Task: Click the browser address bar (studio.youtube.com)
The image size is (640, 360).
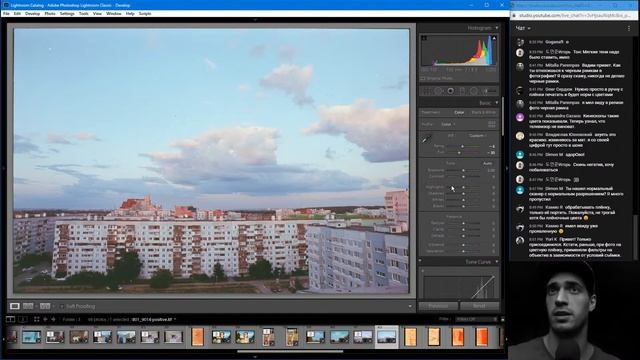Action: [x=573, y=15]
